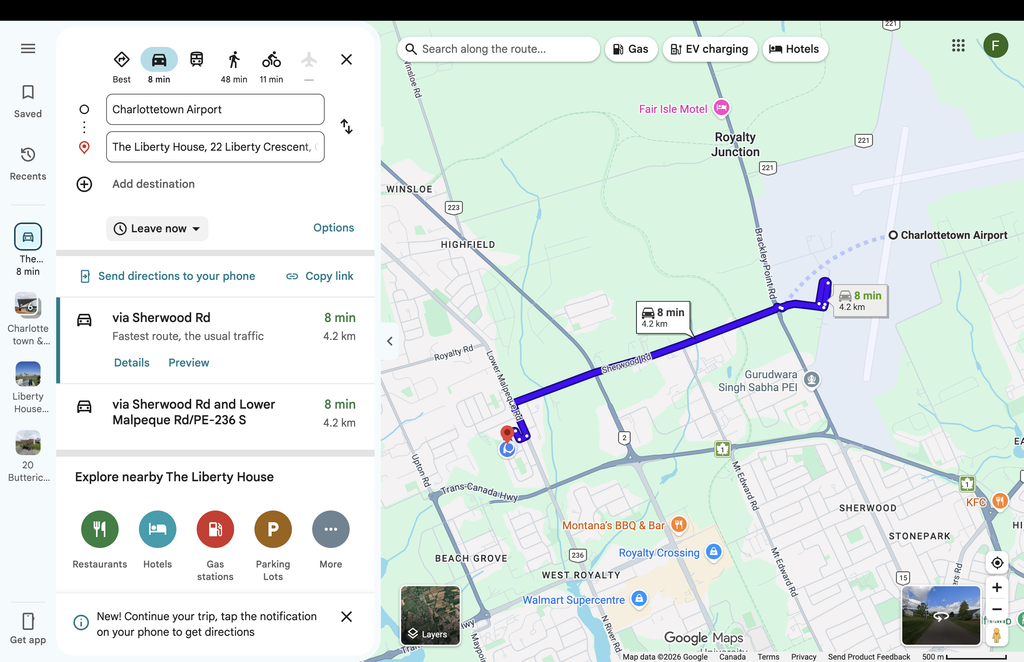Open Details for Sherwood Rd route
This screenshot has height=662, width=1024.
coord(132,362)
